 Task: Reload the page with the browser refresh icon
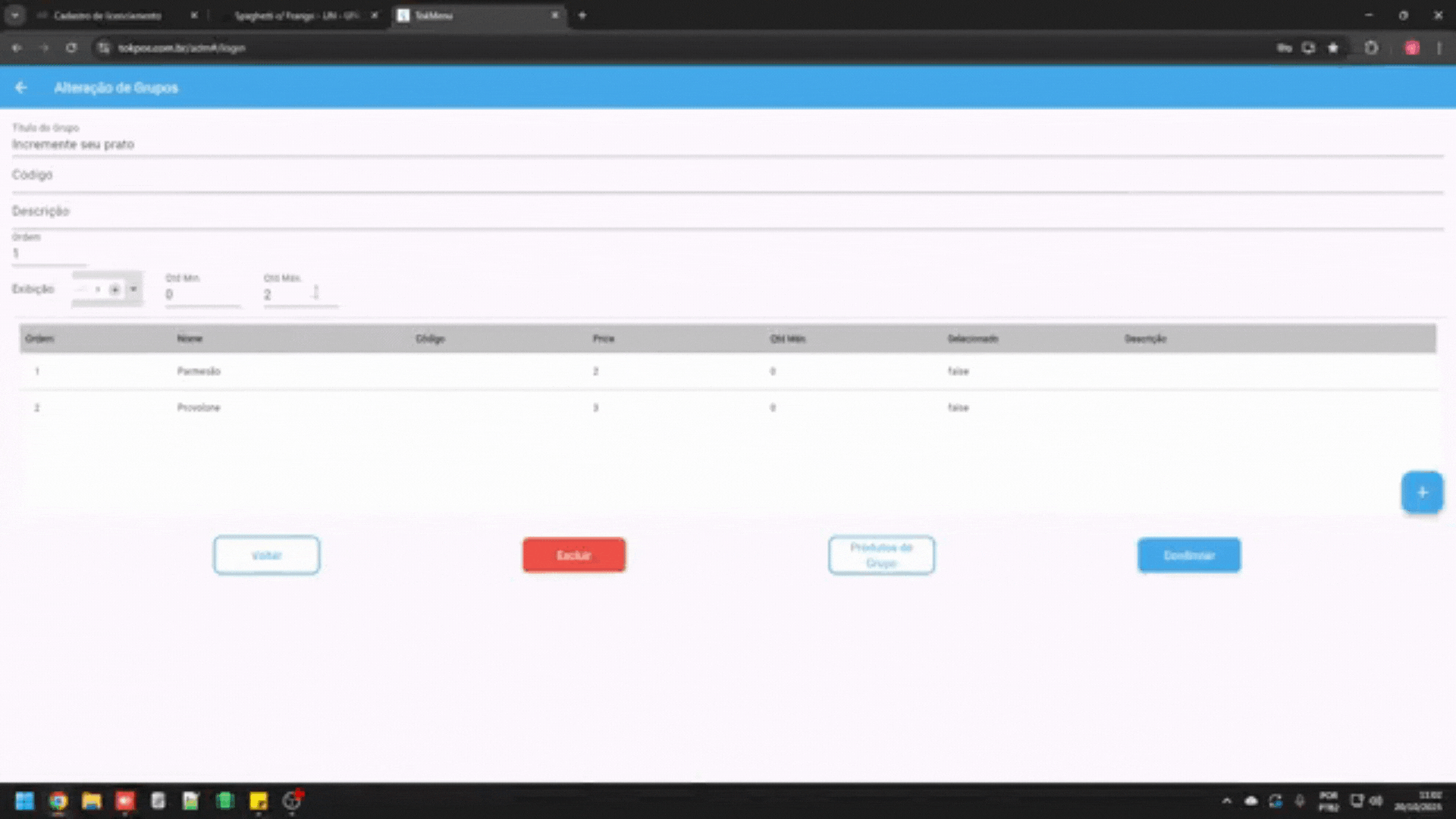71,48
